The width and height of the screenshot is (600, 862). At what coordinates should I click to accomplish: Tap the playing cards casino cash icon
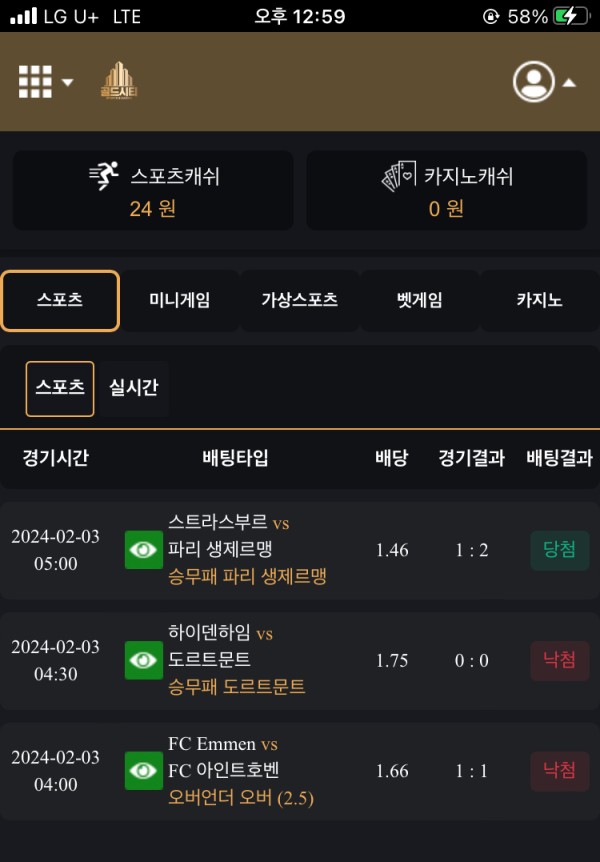[399, 177]
